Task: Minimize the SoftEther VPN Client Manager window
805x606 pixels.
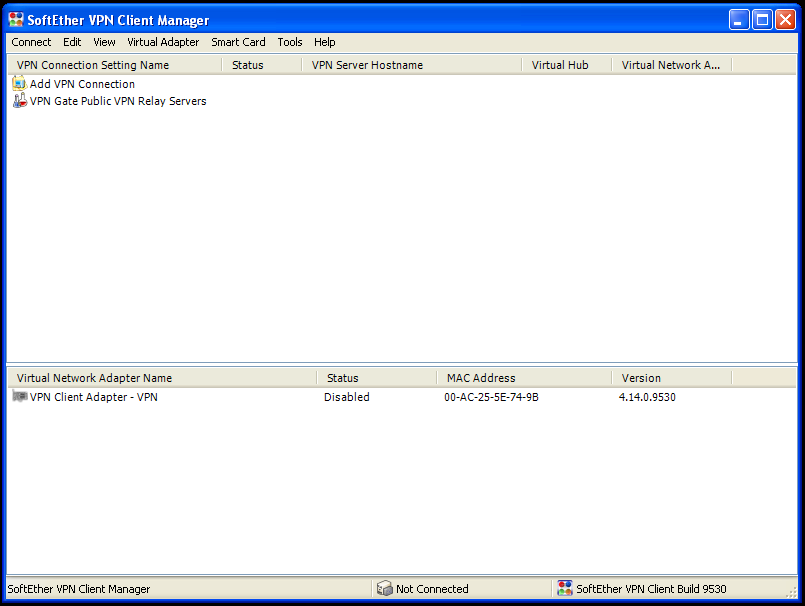Action: point(739,20)
